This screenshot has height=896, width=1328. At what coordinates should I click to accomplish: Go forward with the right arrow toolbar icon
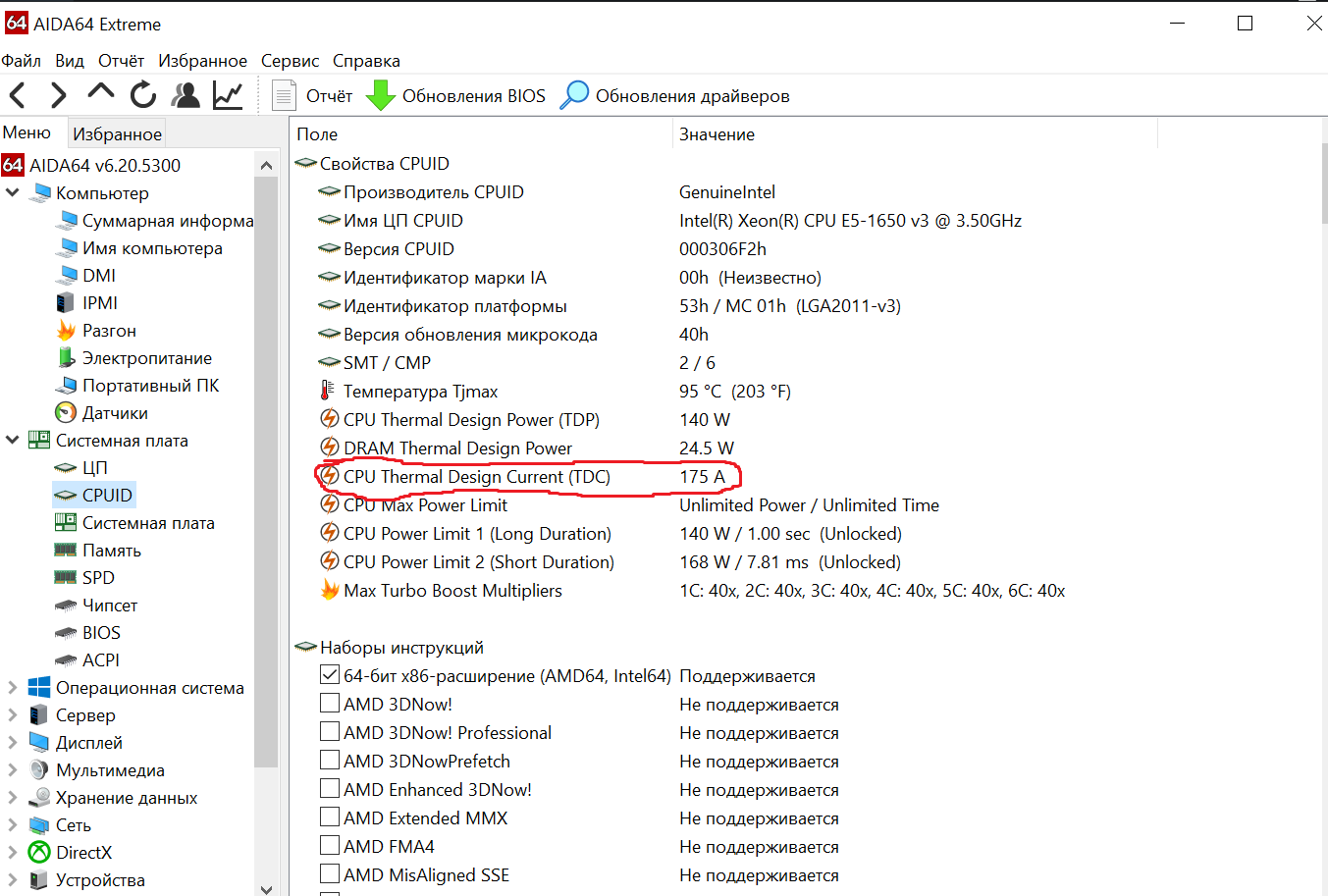coord(59,95)
